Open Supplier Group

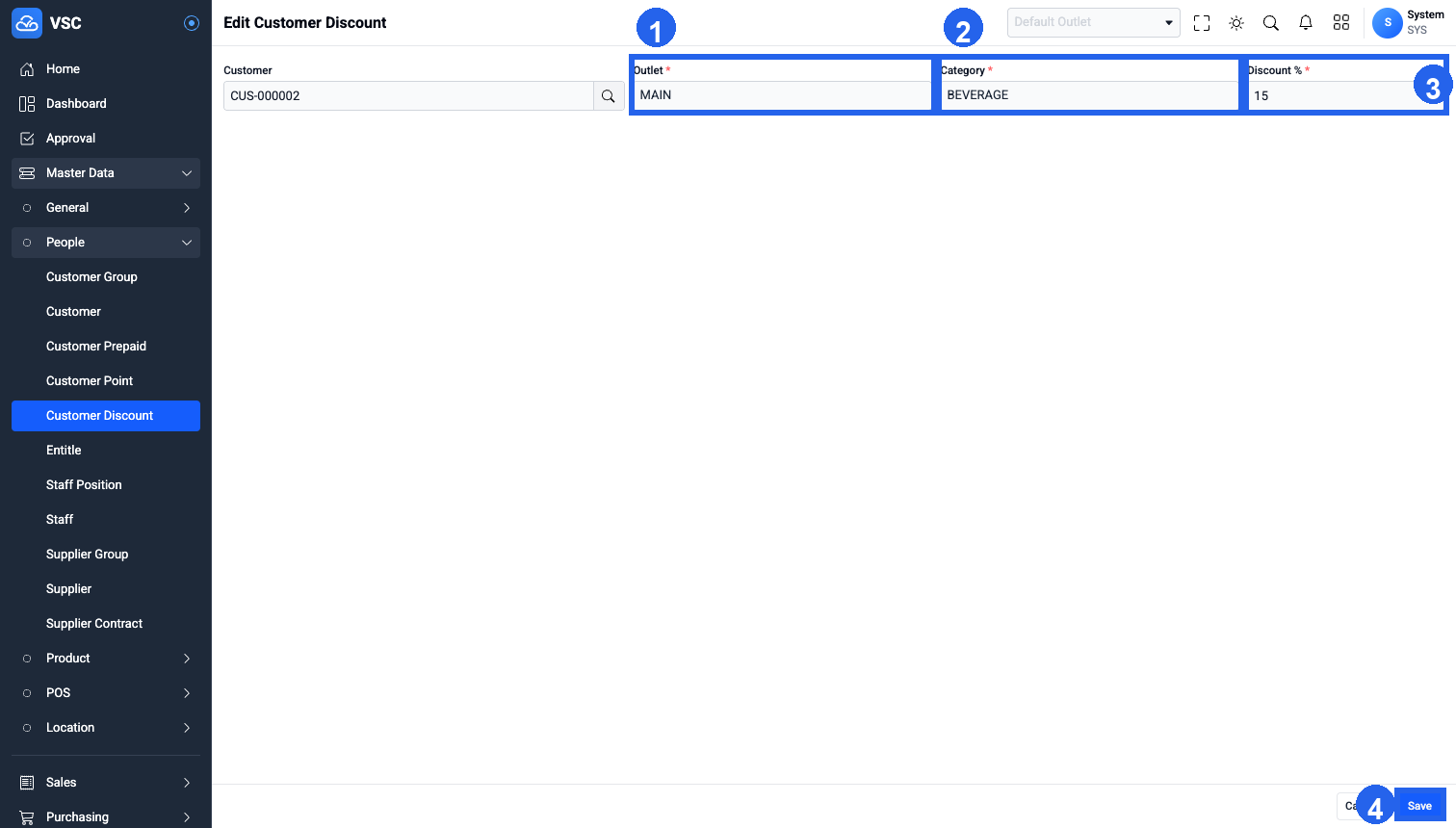(x=106, y=555)
